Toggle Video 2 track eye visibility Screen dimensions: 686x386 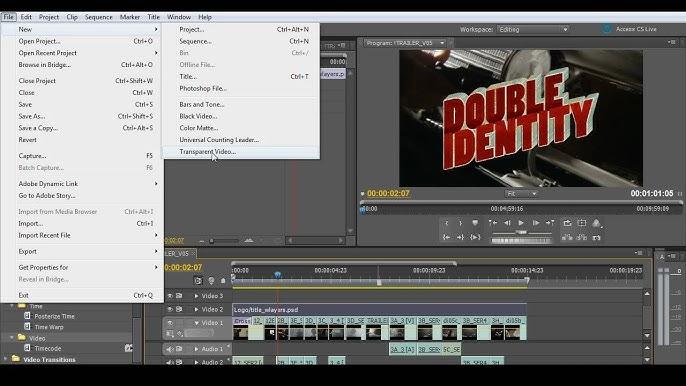(x=170, y=309)
